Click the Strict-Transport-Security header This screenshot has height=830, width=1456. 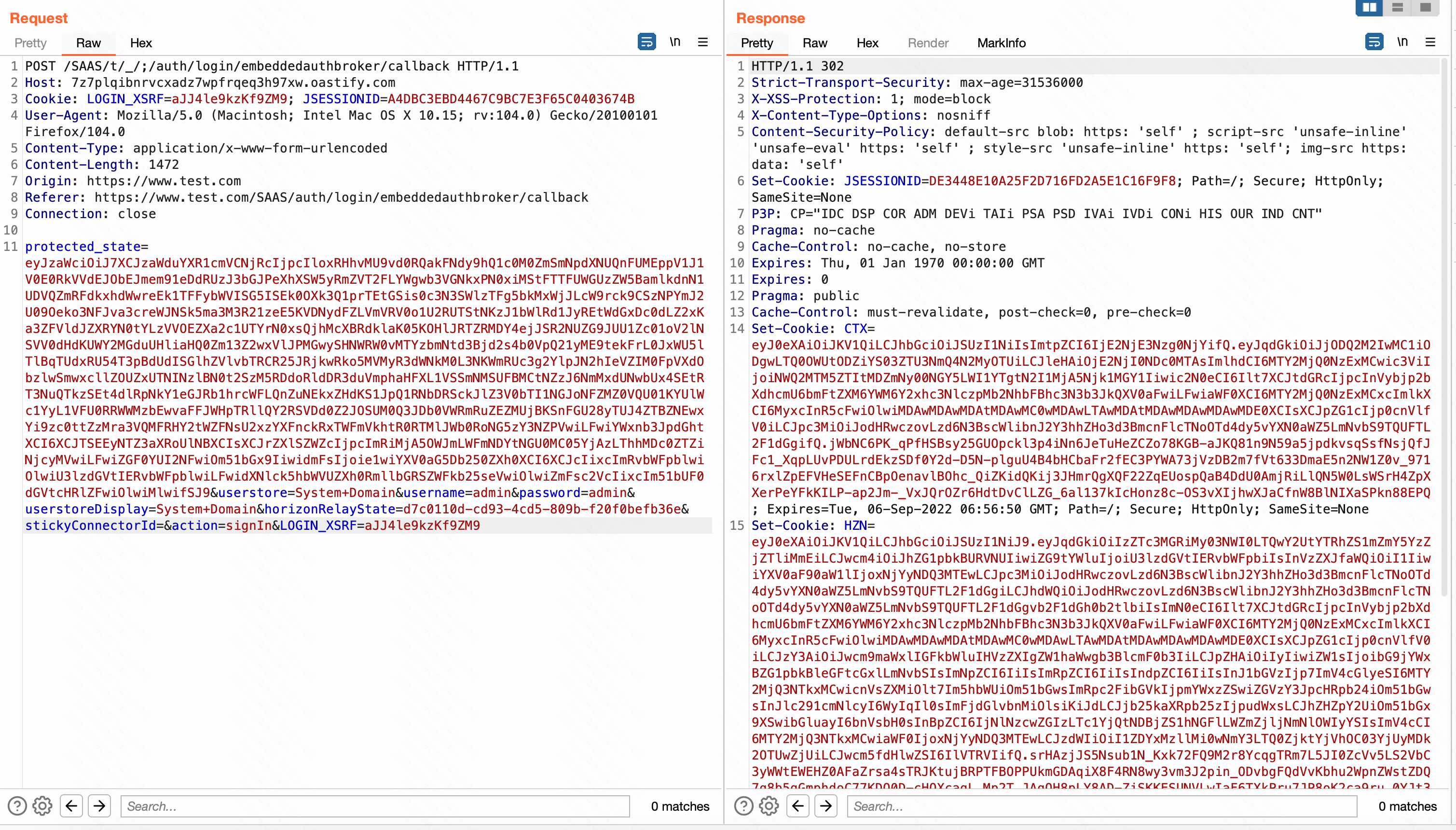[918, 83]
